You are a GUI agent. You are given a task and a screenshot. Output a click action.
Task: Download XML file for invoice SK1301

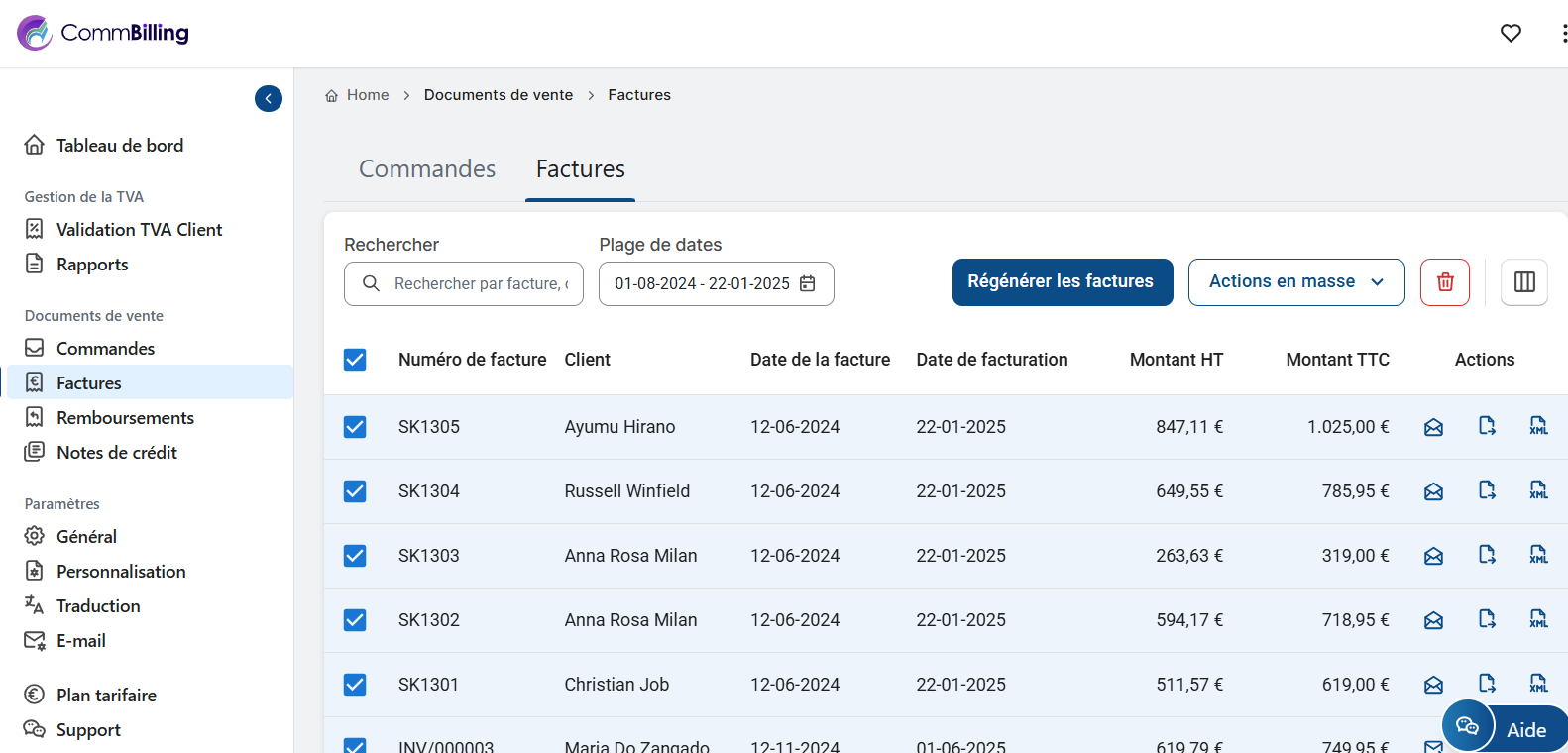click(x=1538, y=684)
